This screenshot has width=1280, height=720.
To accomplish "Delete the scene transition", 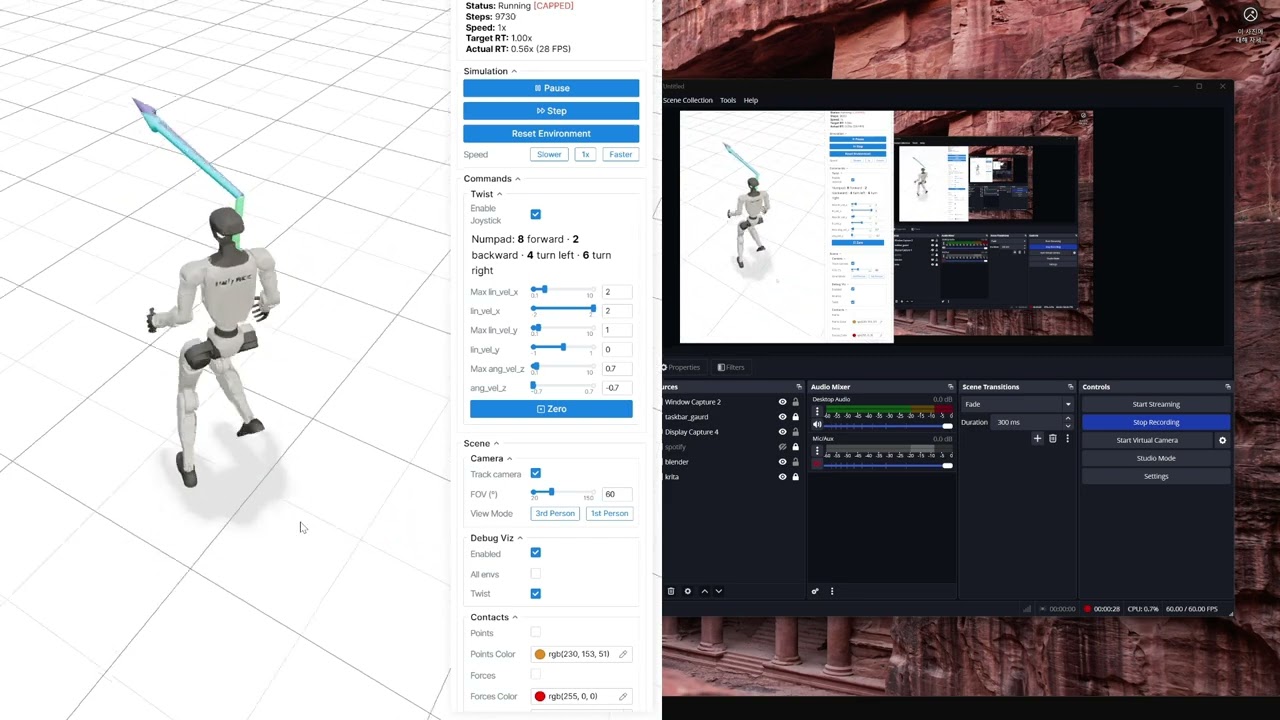I will tap(1052, 438).
